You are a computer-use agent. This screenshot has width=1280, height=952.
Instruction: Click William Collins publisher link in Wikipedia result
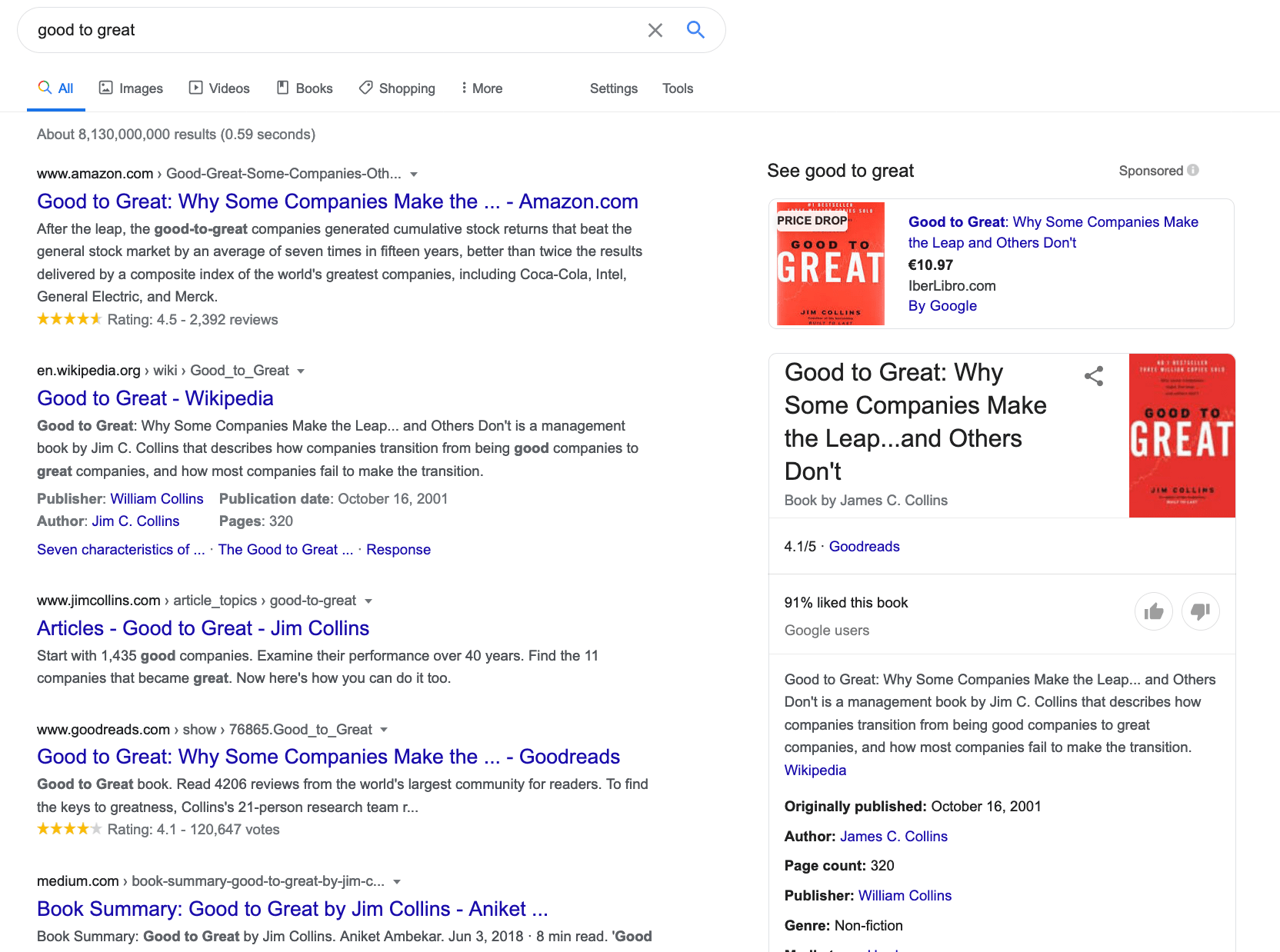pos(157,499)
